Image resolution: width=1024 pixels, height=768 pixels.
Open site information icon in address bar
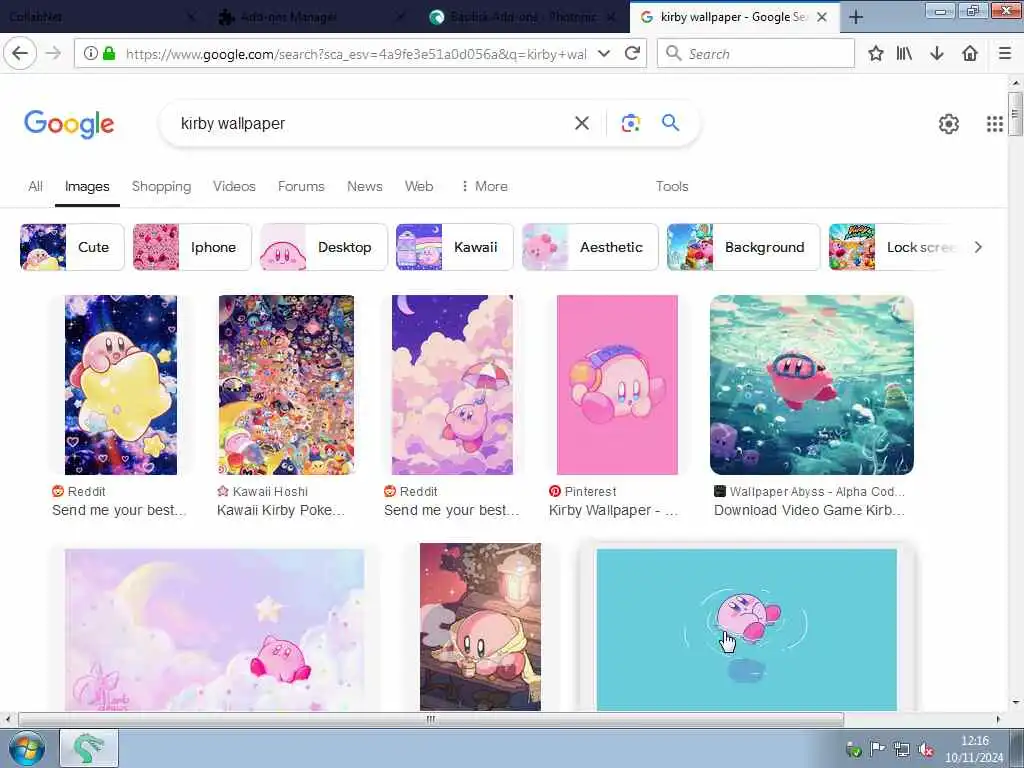tap(91, 53)
